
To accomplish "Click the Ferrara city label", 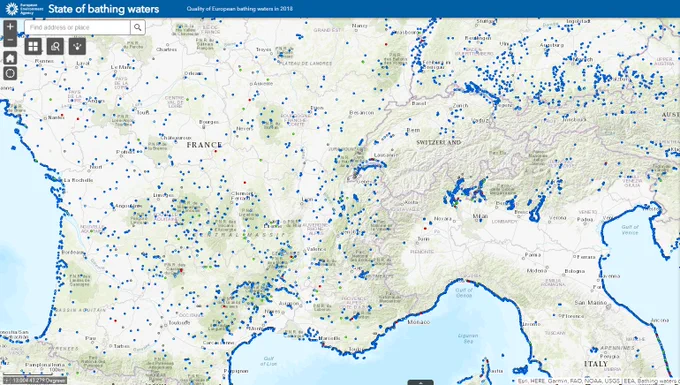I will tap(585, 257).
